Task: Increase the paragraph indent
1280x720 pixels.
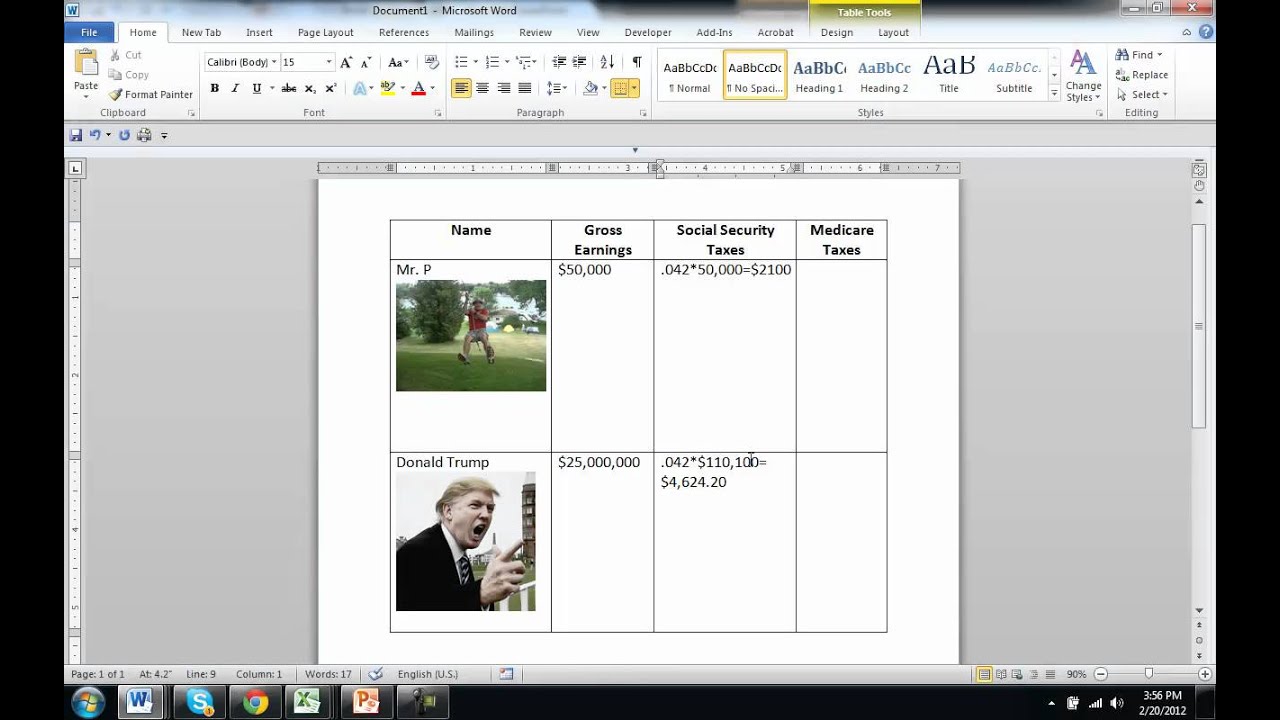Action: click(x=579, y=62)
